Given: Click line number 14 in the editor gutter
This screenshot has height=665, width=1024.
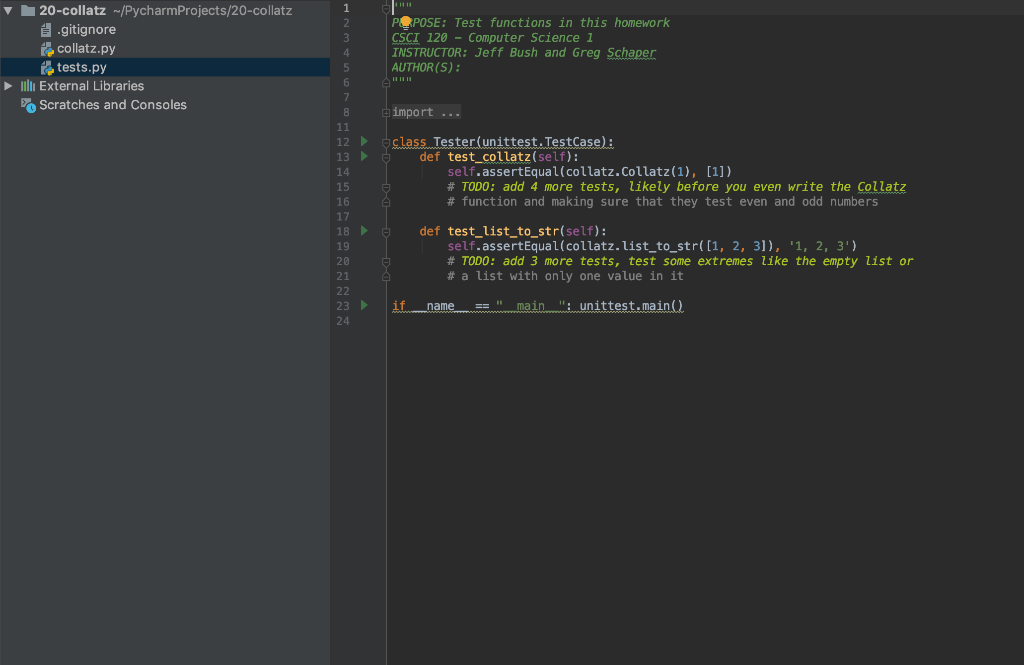Looking at the screenshot, I should coord(345,171).
